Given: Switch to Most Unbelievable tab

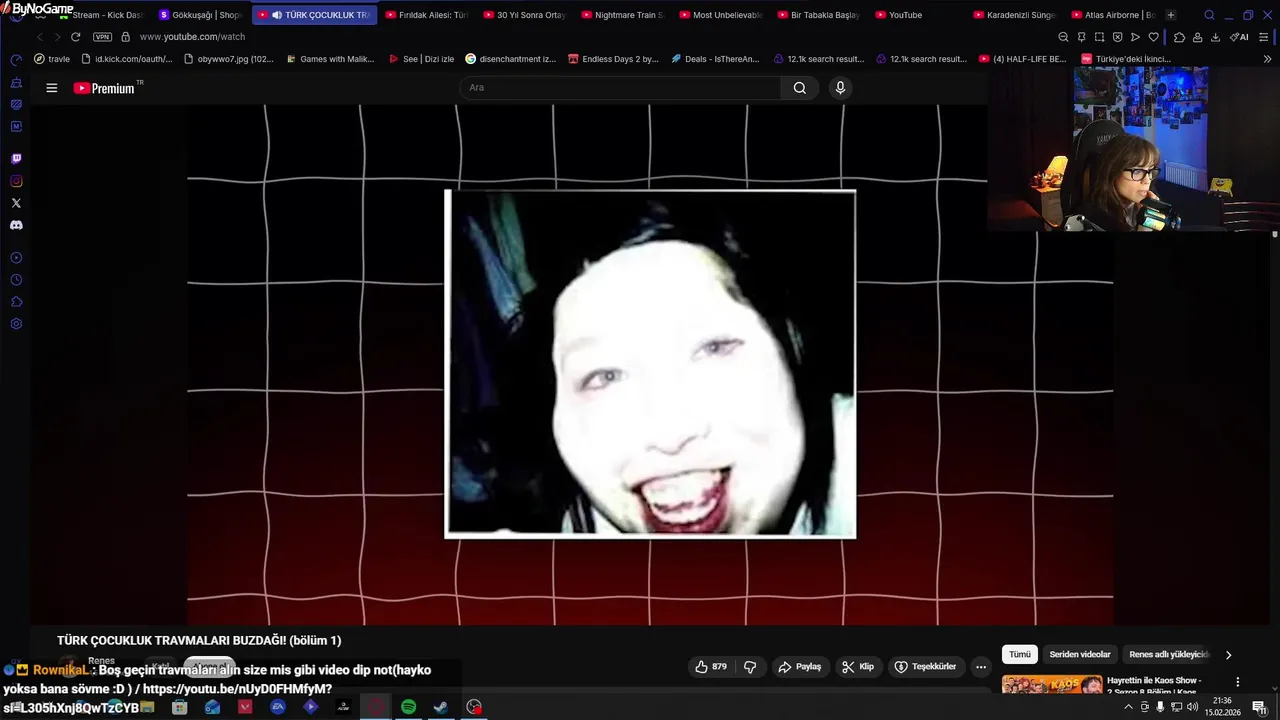Looking at the screenshot, I should (719, 15).
